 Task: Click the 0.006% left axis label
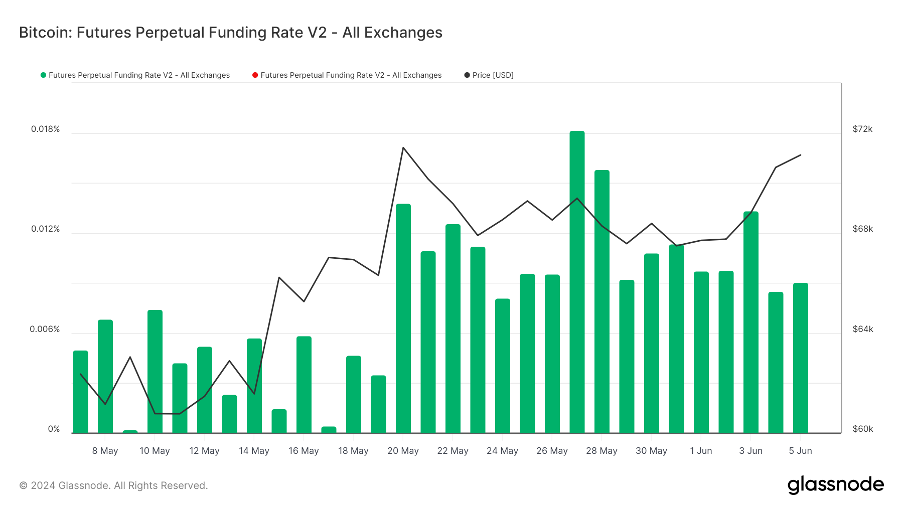point(45,330)
